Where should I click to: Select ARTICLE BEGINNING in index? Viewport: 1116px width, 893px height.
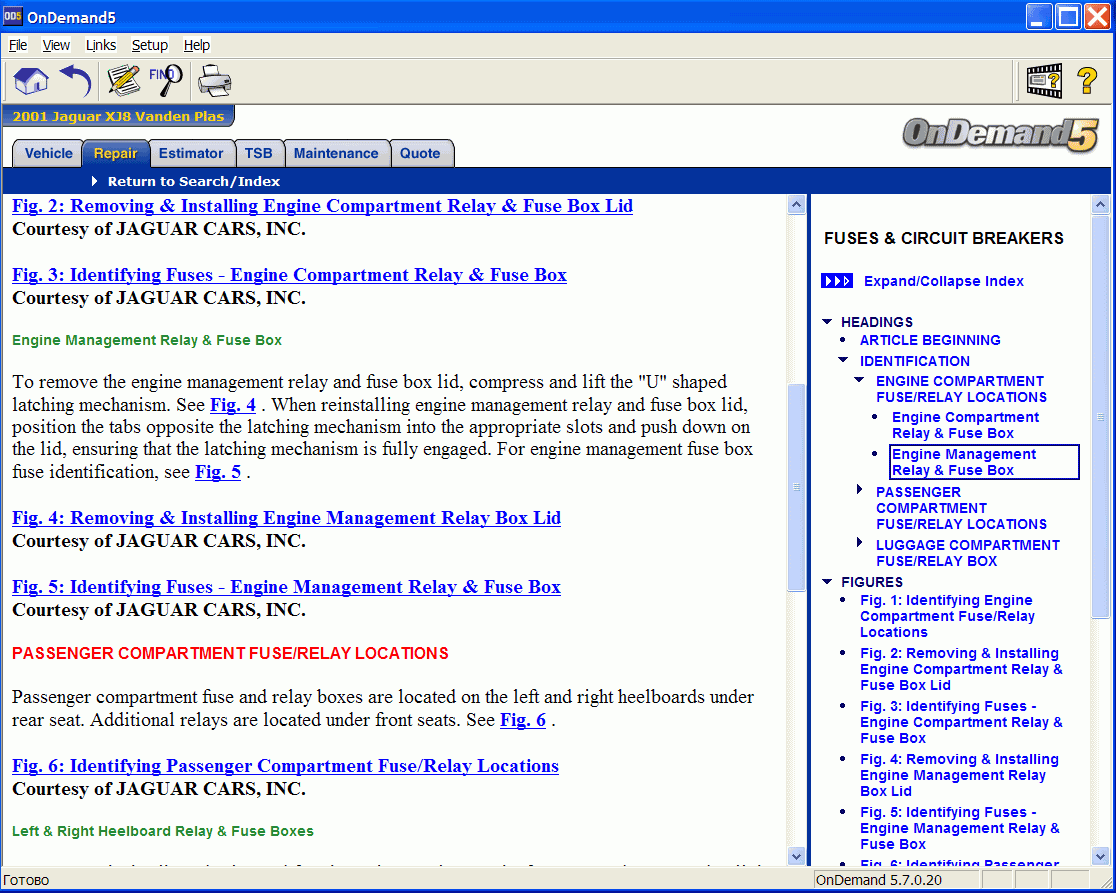(930, 340)
